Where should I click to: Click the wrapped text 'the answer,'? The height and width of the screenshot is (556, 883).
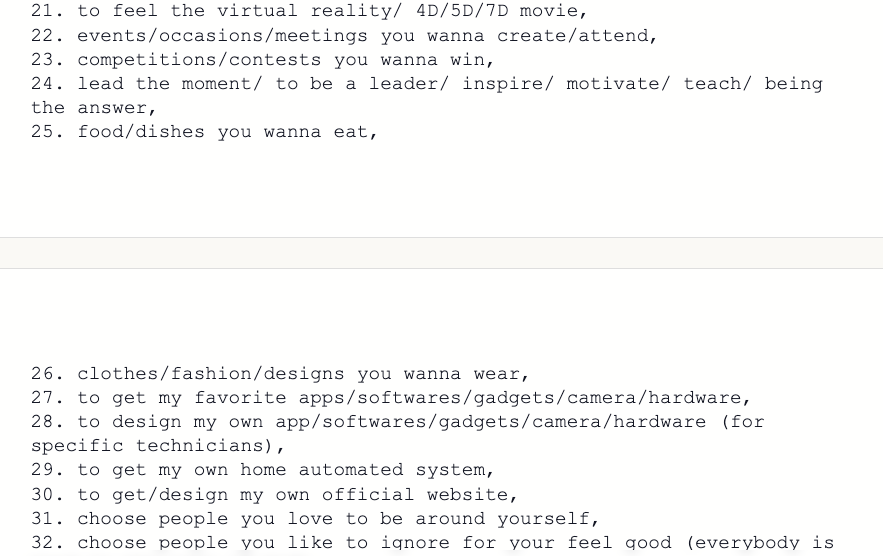(93, 108)
